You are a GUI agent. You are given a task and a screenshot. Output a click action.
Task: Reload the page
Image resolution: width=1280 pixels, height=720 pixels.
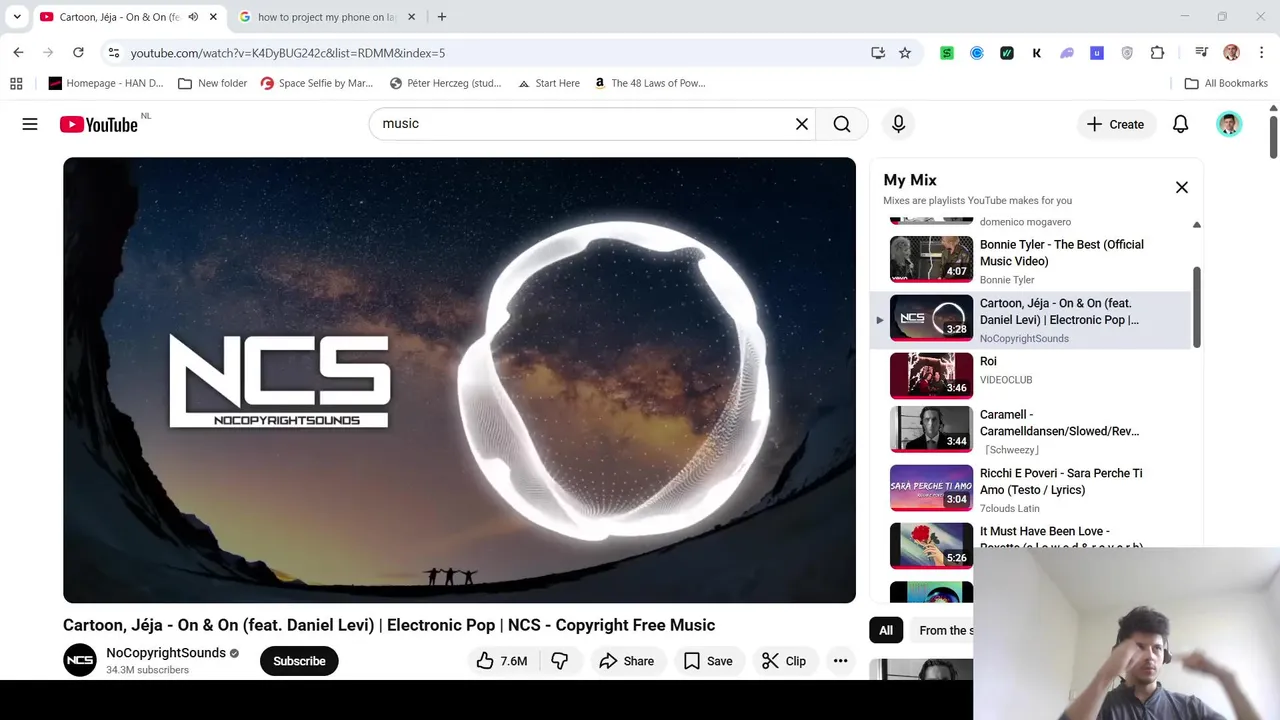click(x=78, y=53)
